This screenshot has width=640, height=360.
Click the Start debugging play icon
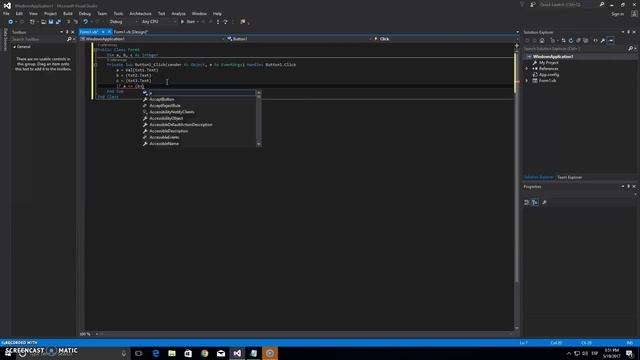tap(182, 22)
